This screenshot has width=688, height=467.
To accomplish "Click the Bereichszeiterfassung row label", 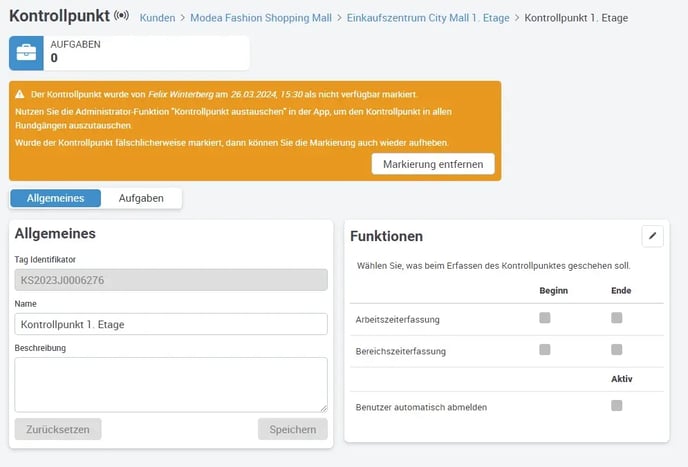I will (401, 352).
